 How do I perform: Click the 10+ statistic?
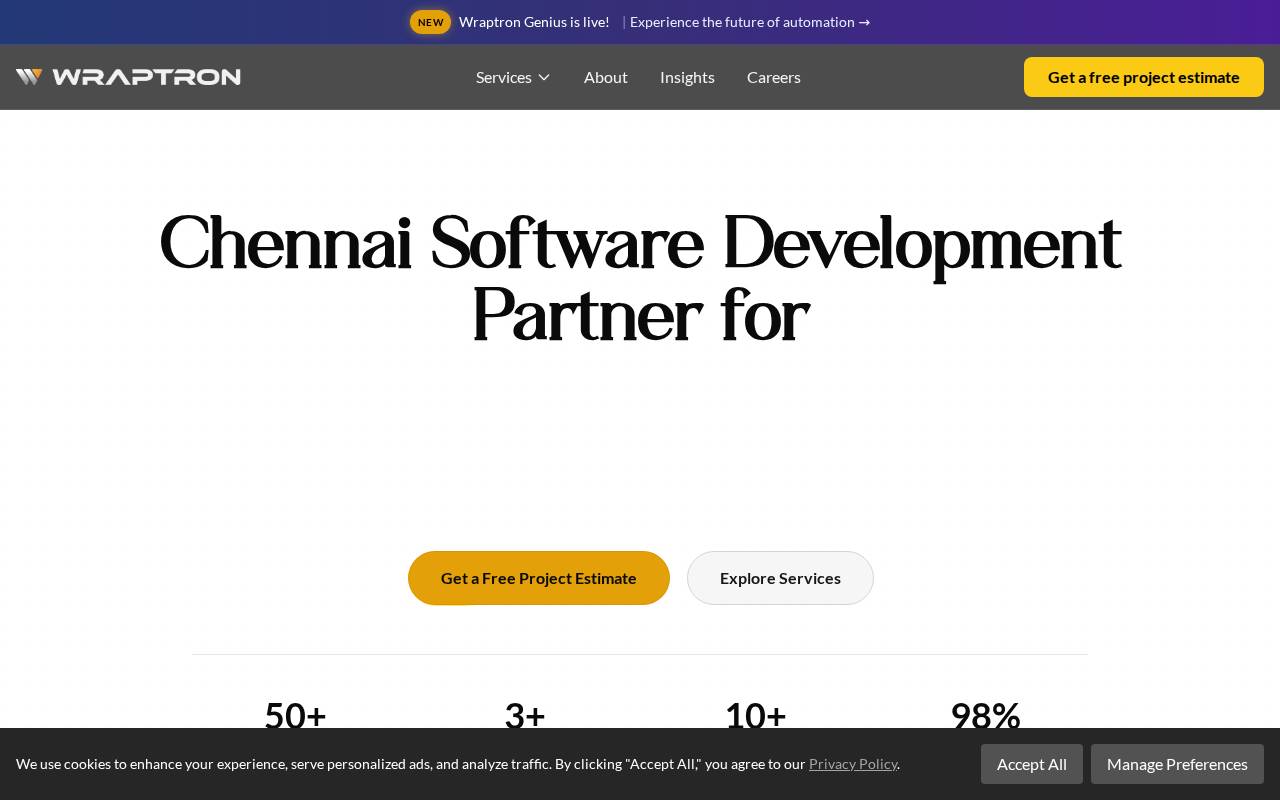point(755,715)
